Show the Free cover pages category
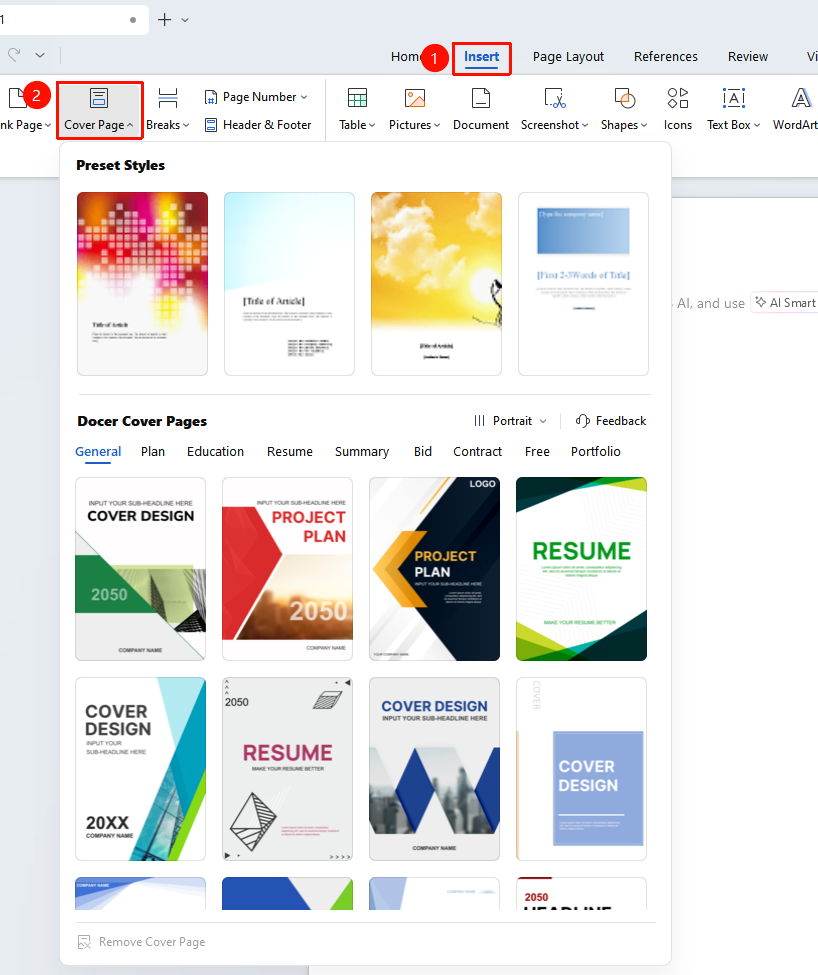Viewport: 818px width, 975px height. [537, 451]
